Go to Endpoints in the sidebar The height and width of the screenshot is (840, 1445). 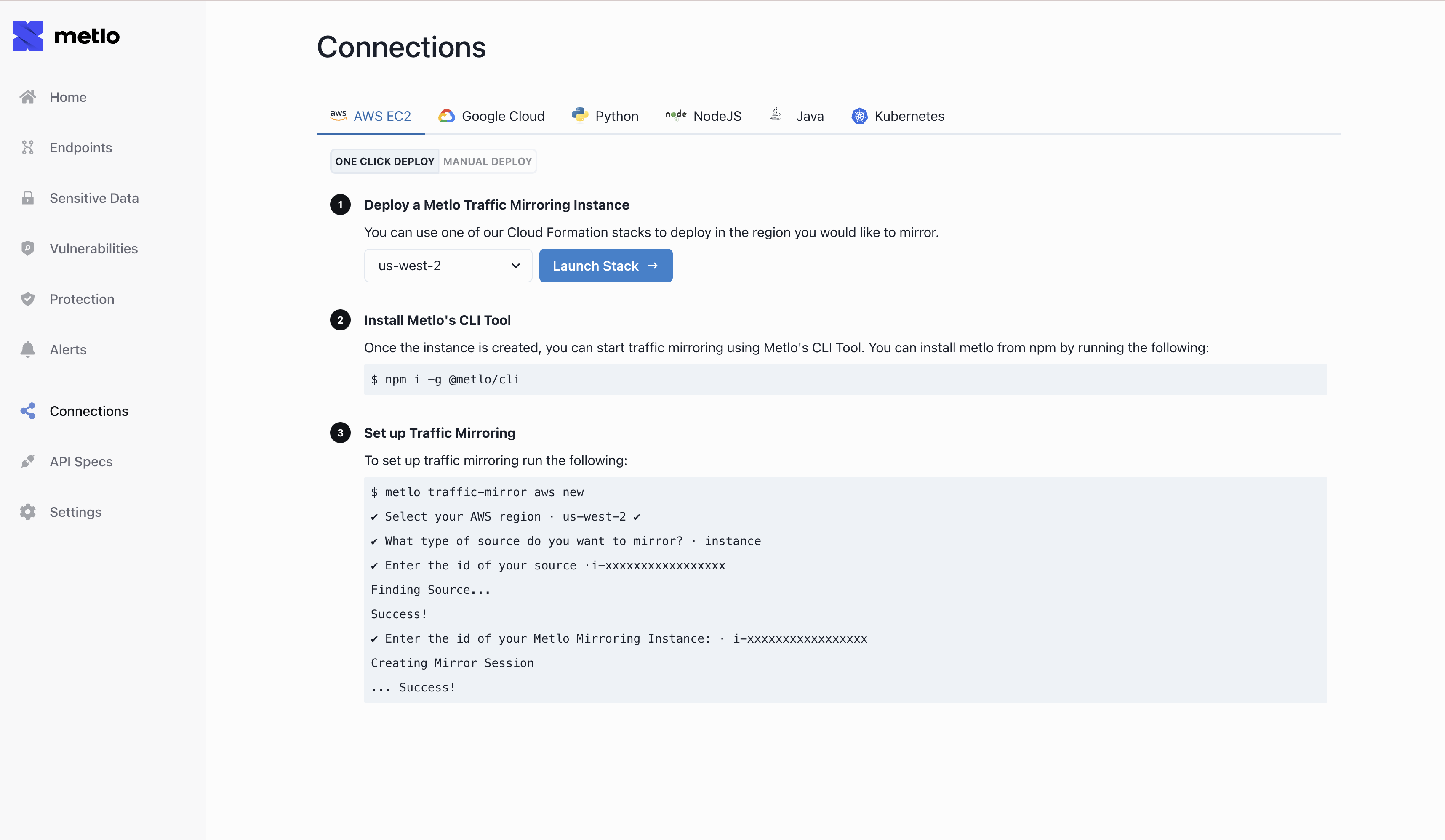(x=81, y=147)
